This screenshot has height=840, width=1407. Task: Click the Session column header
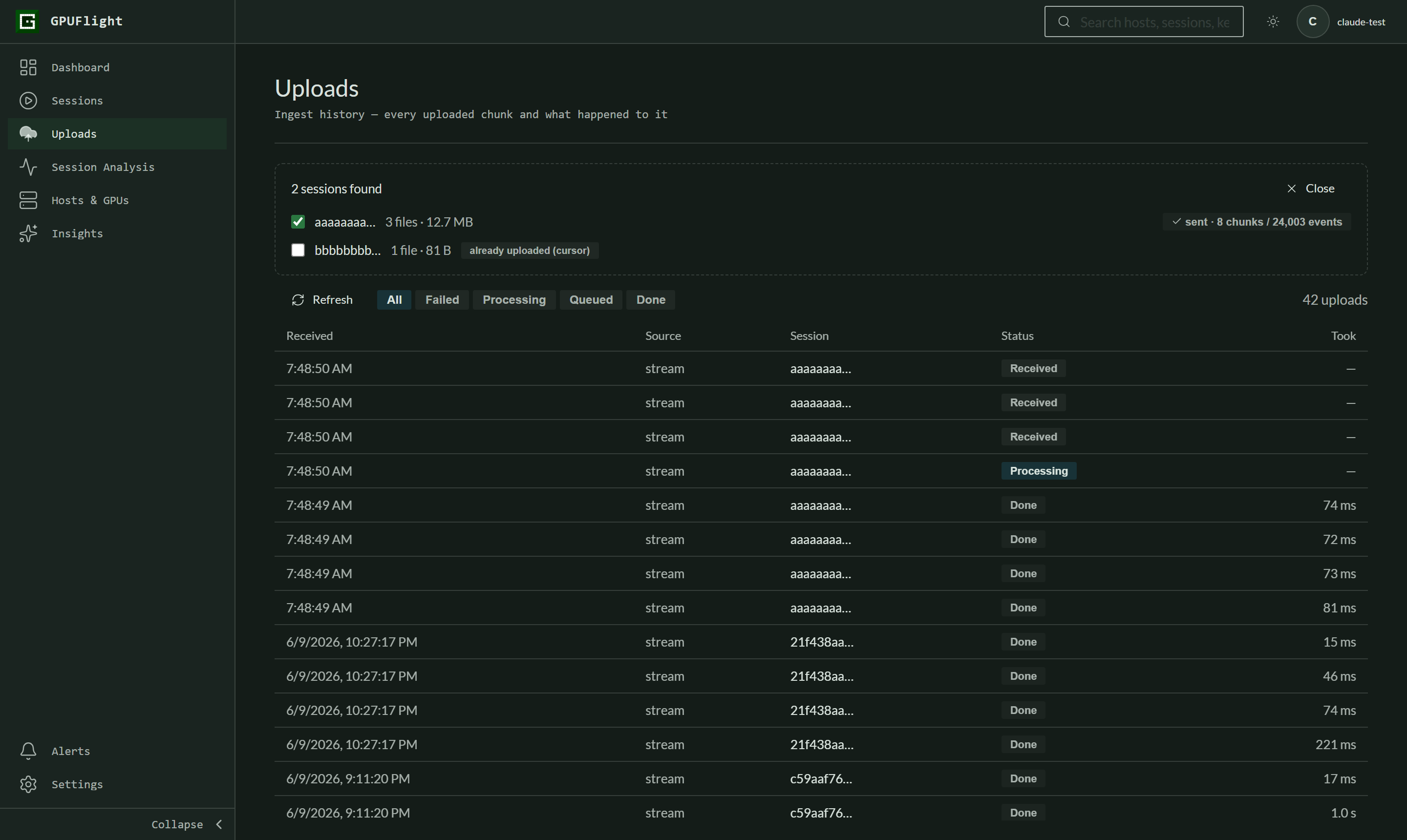809,336
